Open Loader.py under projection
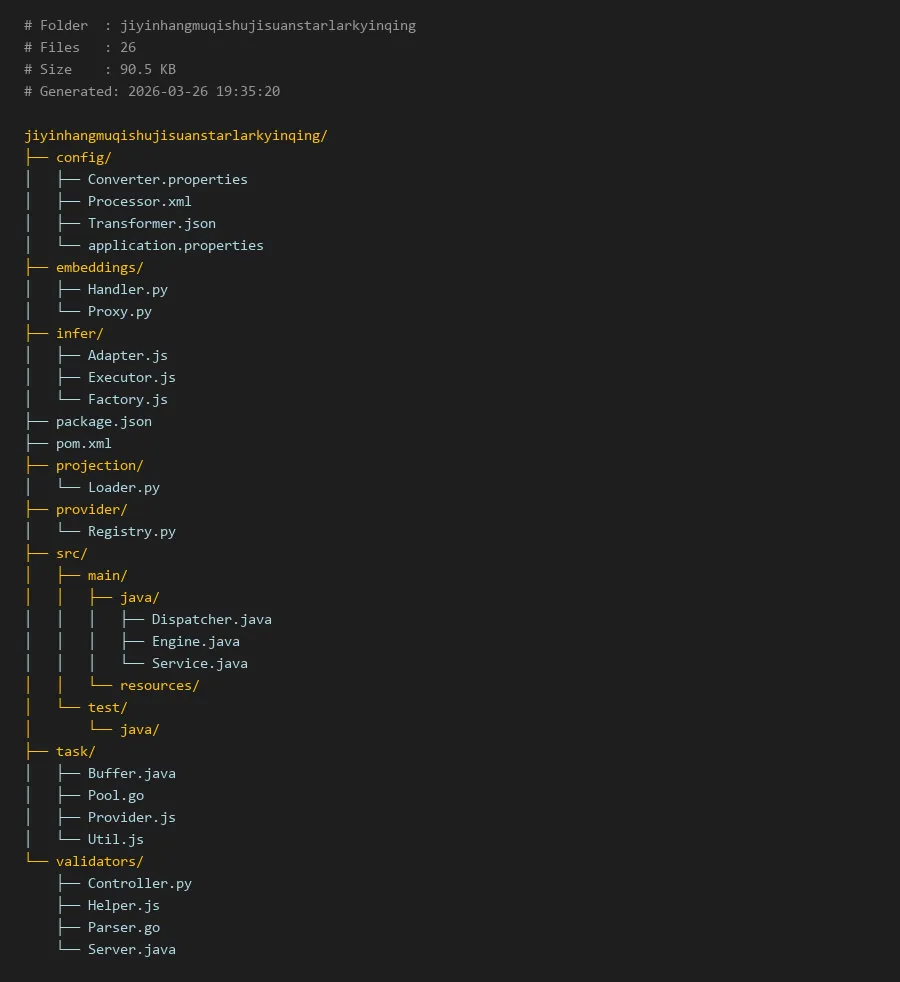900x982 pixels. pyautogui.click(x=123, y=487)
